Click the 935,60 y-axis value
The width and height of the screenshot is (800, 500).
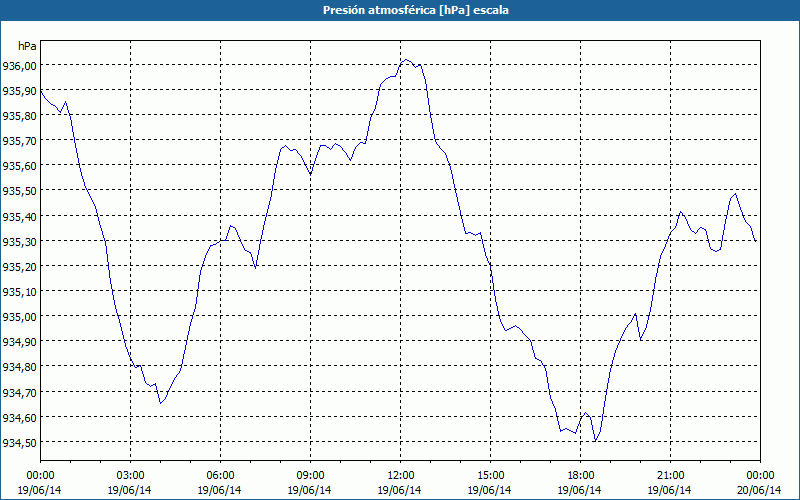pos(19,166)
